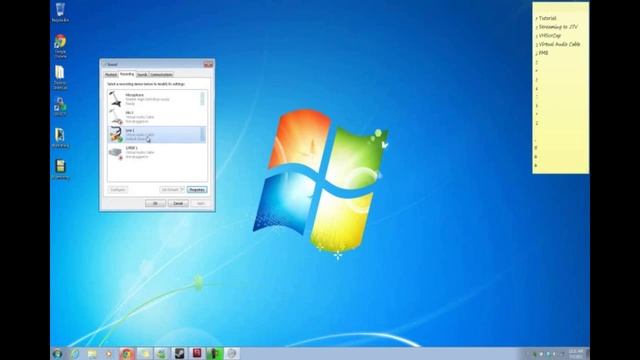Close the Sound dialog window
This screenshot has height=360, width=640.
tap(208, 64)
